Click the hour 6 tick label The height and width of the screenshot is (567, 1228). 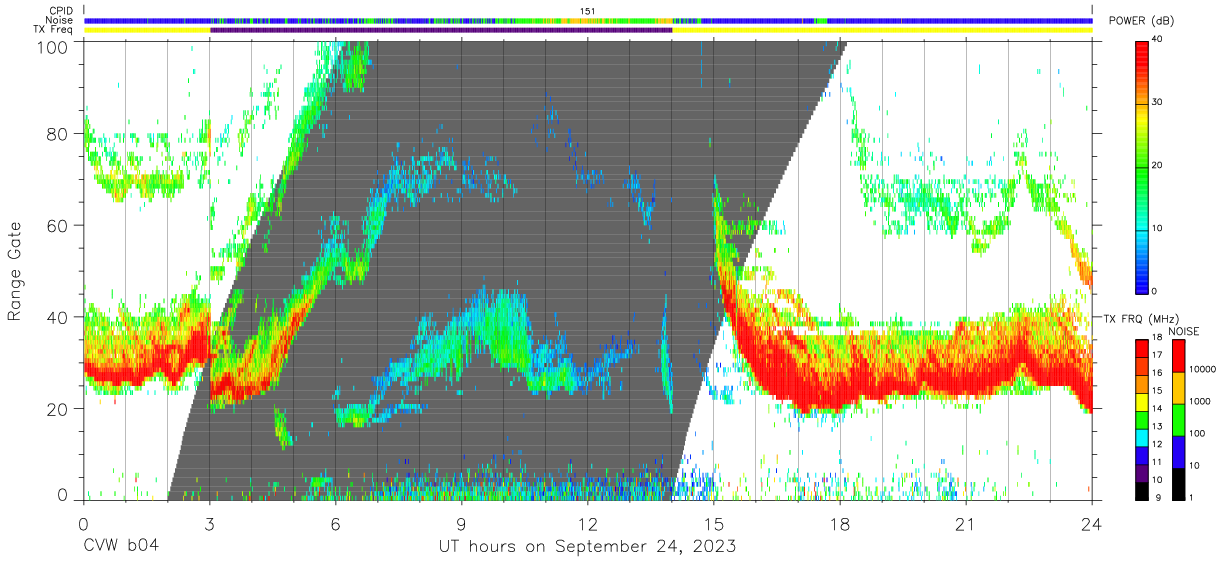click(336, 523)
